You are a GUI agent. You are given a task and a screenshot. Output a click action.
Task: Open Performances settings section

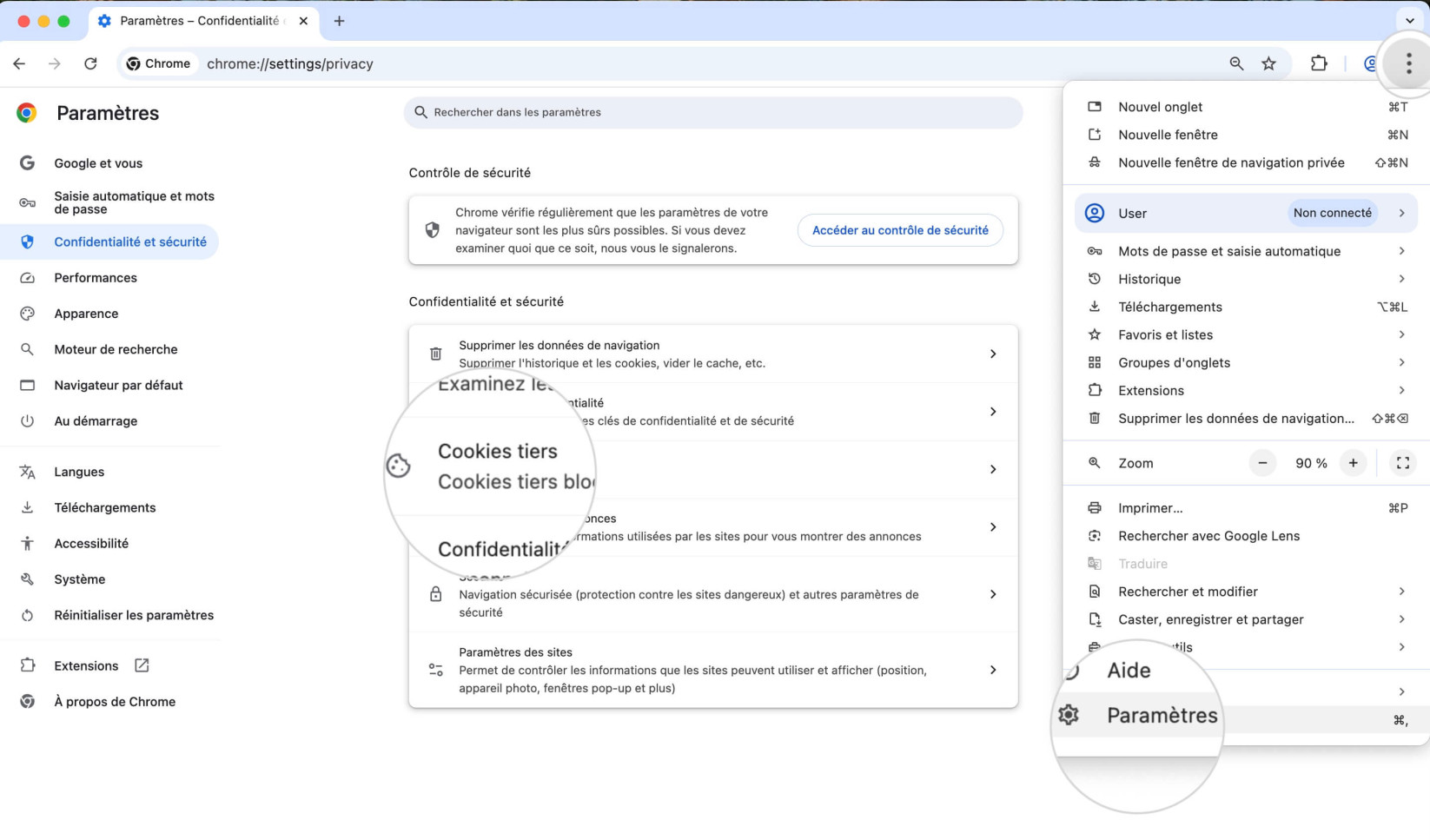click(110, 278)
